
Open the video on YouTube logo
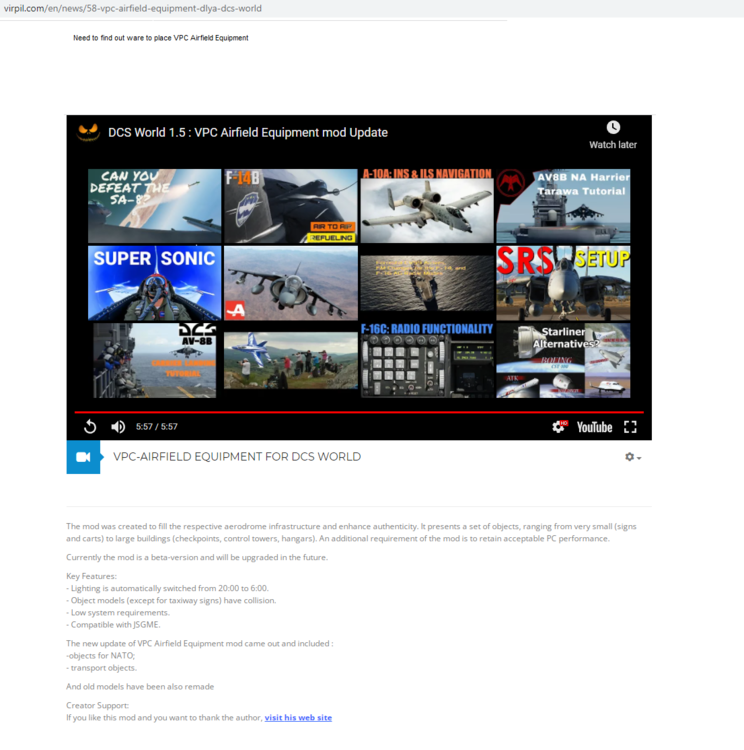click(x=594, y=427)
